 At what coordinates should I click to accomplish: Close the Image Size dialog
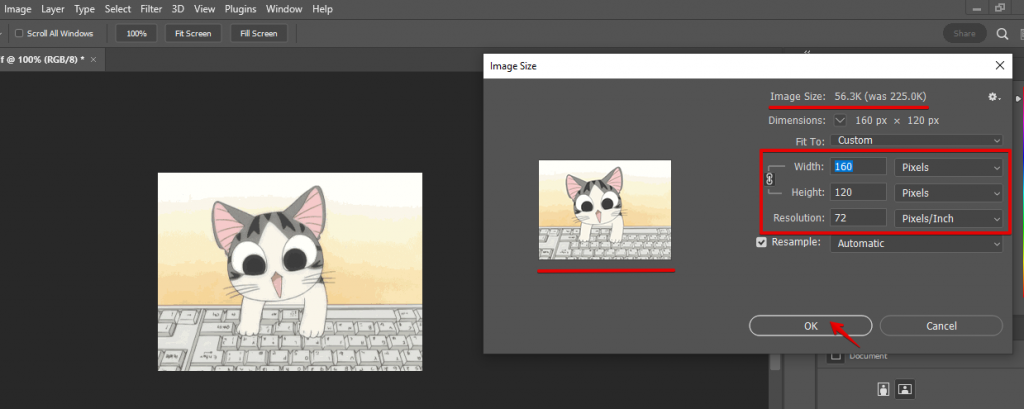[x=999, y=66]
